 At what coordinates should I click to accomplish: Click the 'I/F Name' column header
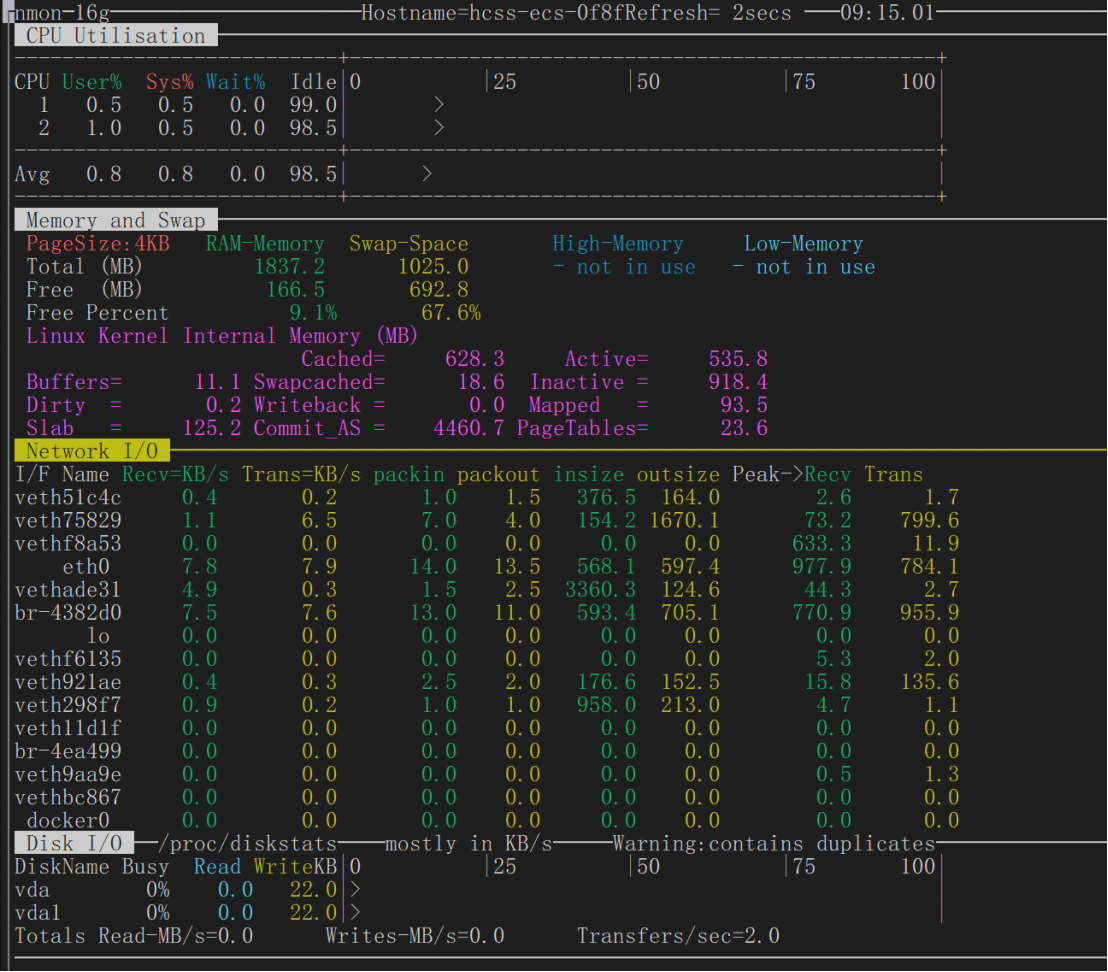[62, 474]
